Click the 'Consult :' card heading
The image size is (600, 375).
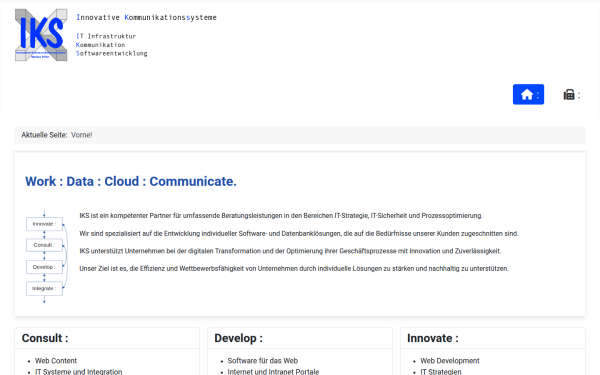(45, 338)
